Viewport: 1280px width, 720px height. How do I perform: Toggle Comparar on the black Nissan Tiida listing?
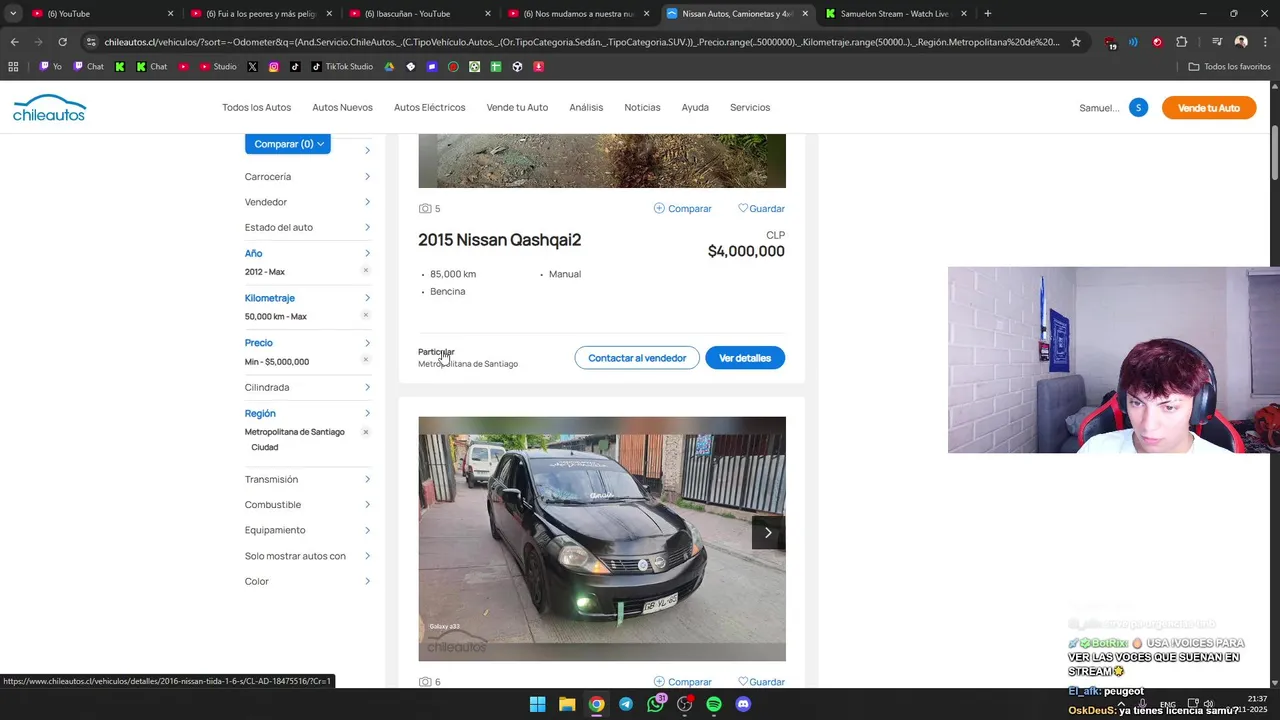[682, 682]
